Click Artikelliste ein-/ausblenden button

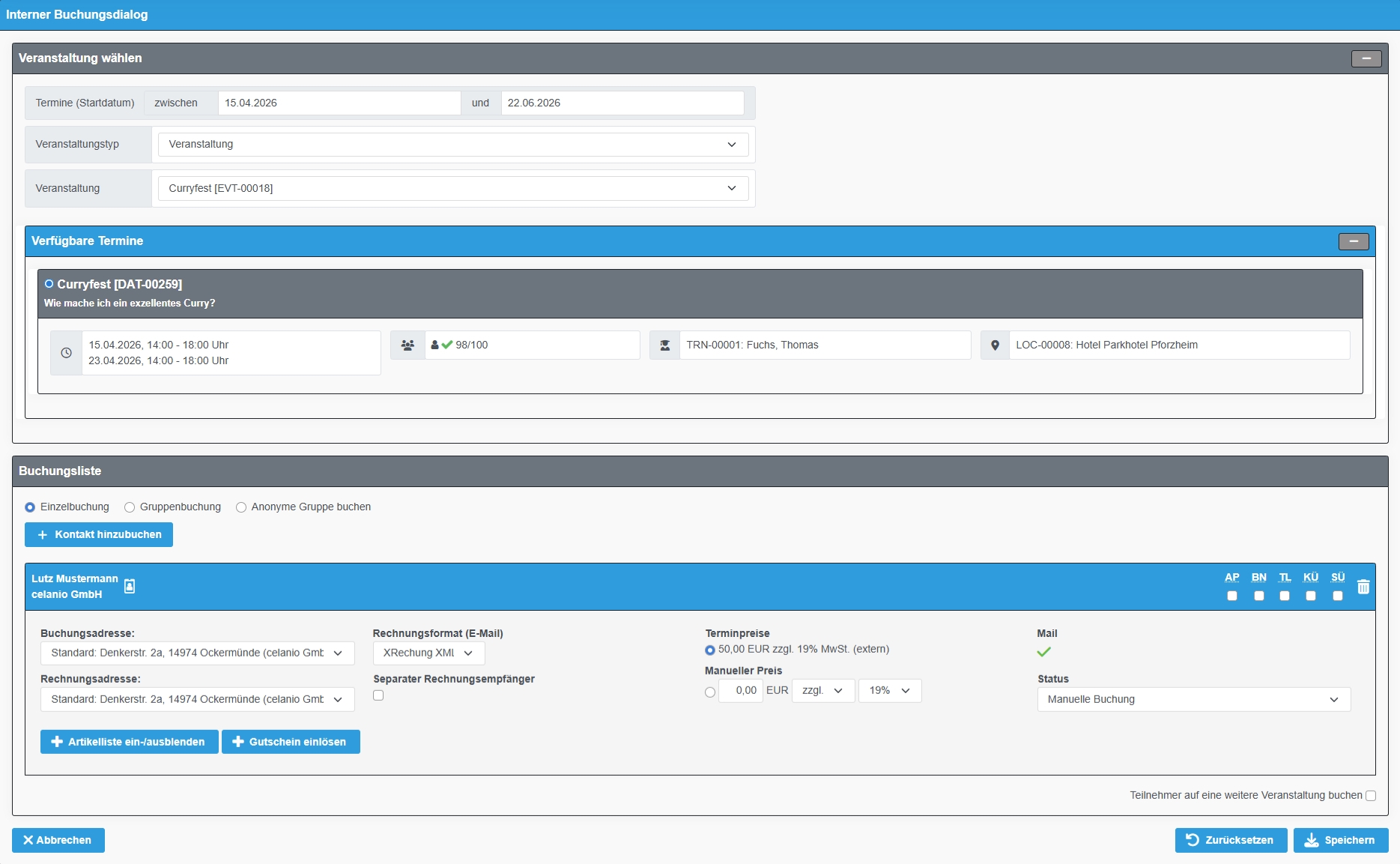coord(130,742)
